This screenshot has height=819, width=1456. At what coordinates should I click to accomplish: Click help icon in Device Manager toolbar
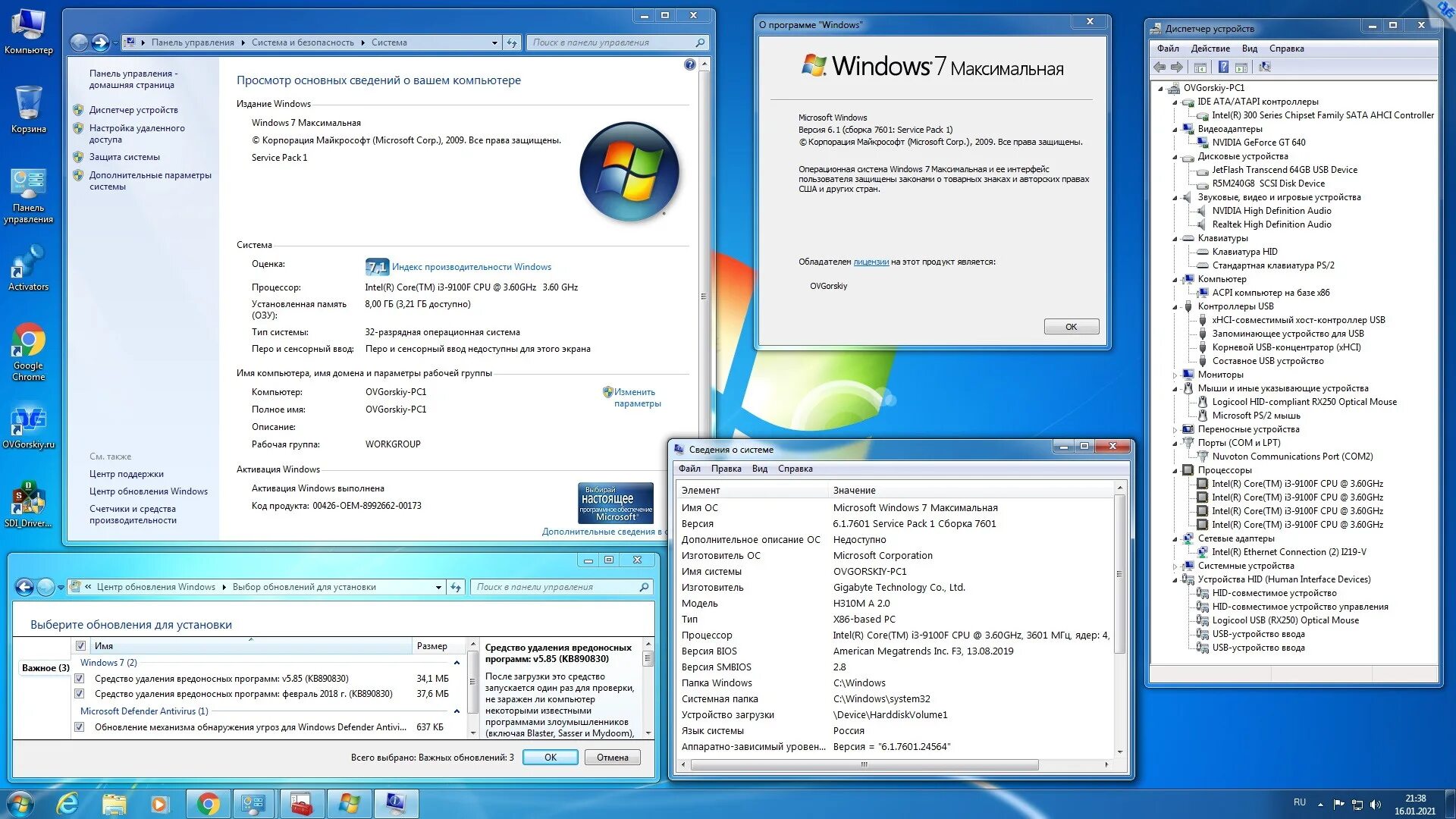(1223, 67)
